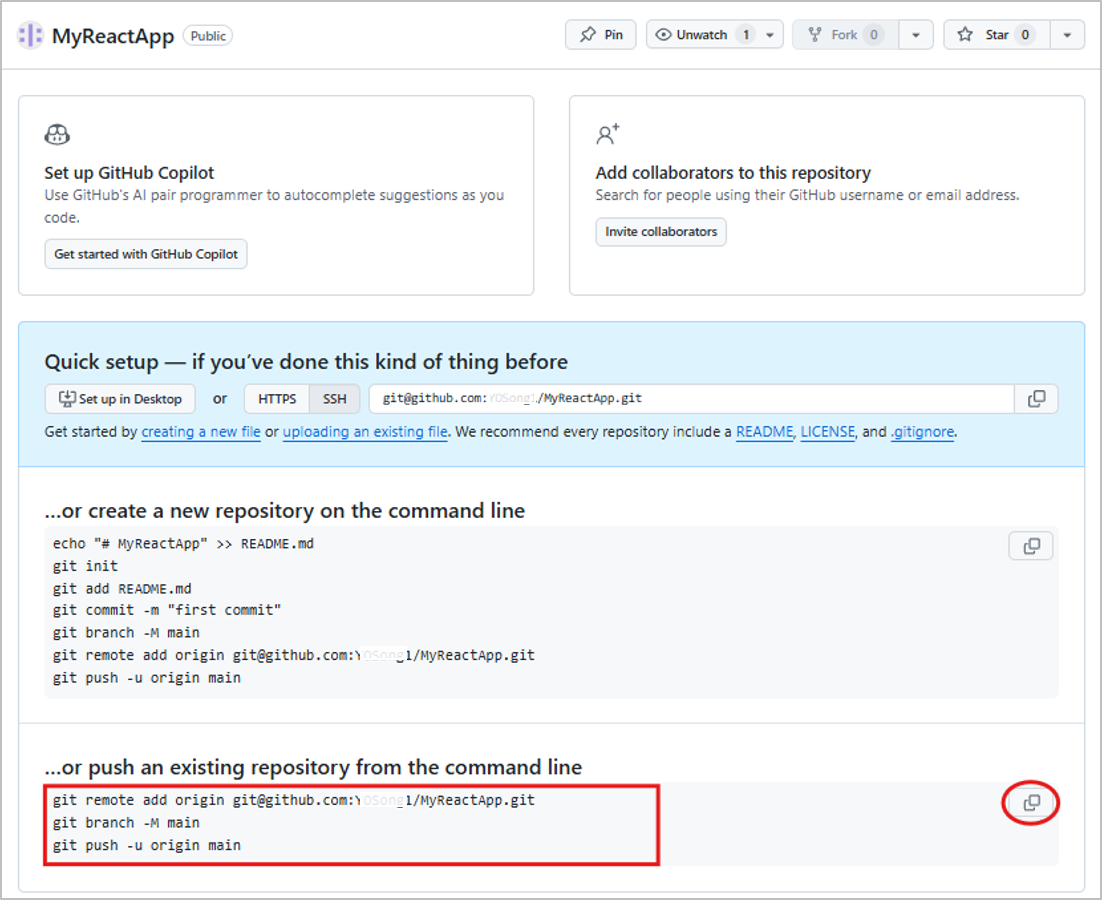Switch clone URL to HTTPS
Image resolution: width=1102 pixels, height=900 pixels.
tap(277, 398)
